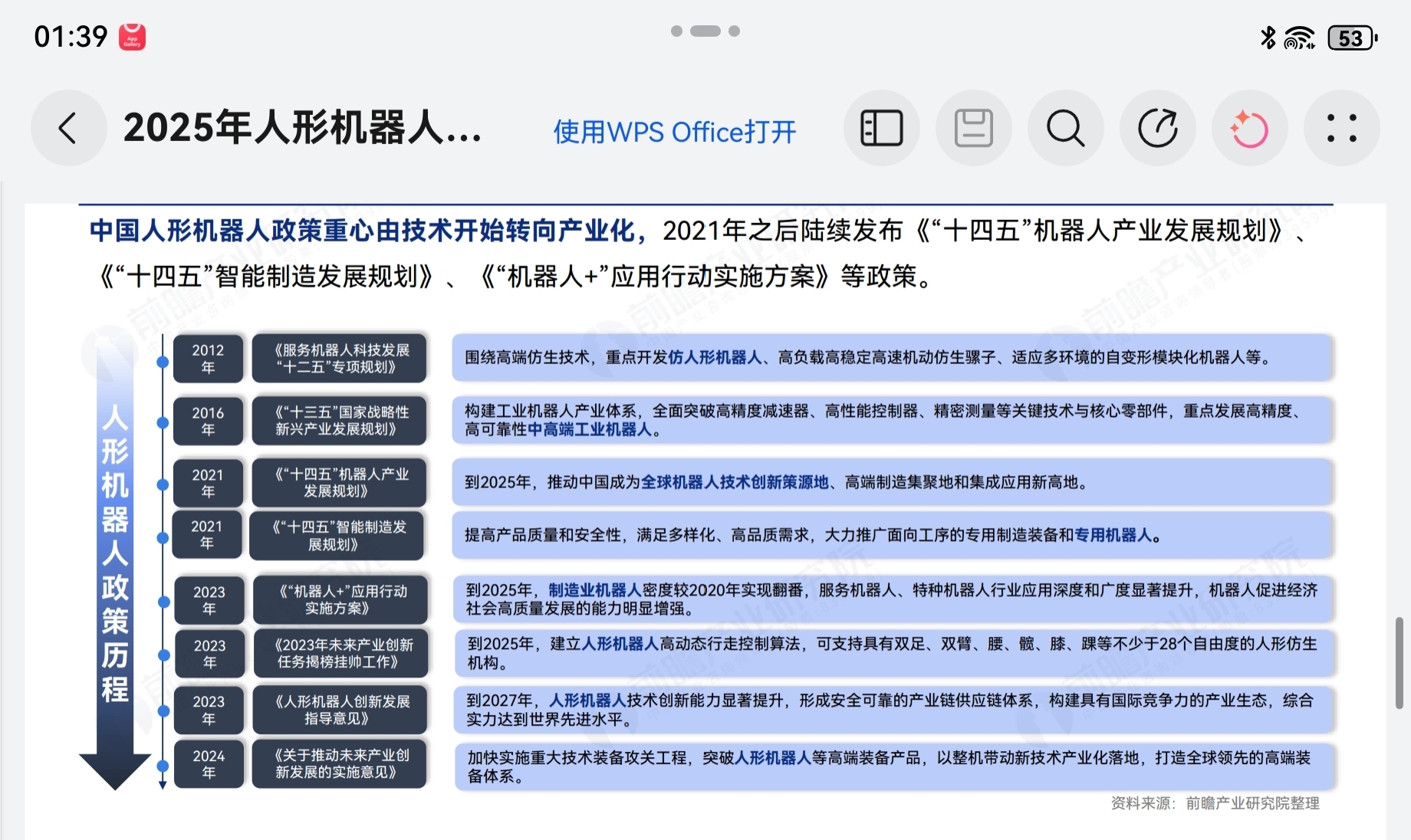Tap the page indicator dots at top
Screen dimensions: 1411x840
[705, 31]
